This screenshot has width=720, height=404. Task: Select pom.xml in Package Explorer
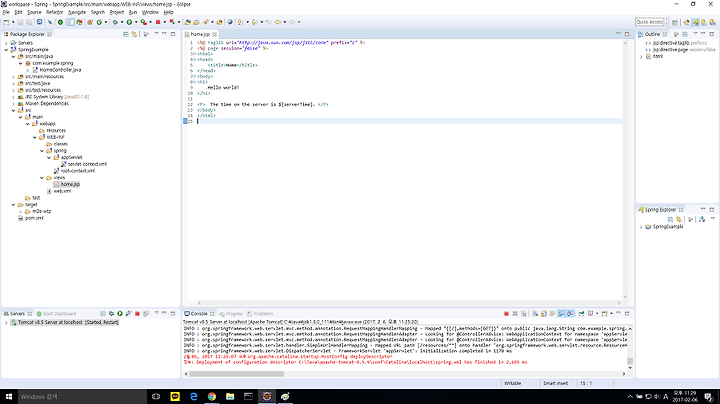(30, 218)
